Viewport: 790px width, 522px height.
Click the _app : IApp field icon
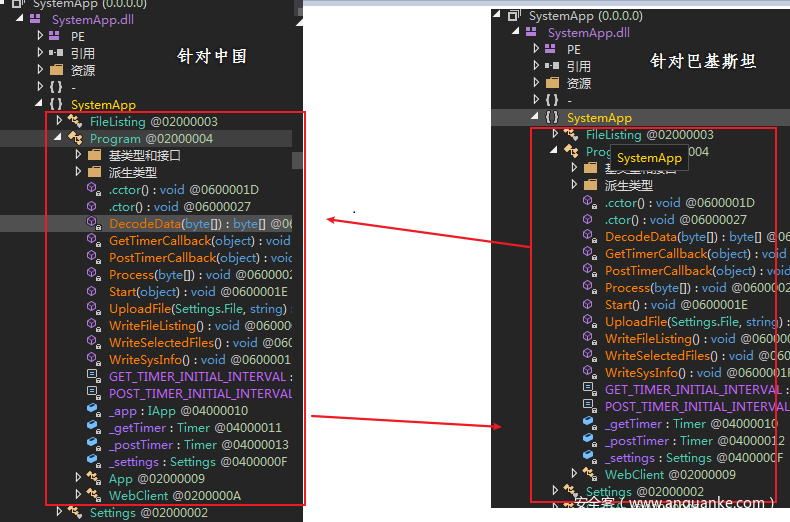[x=93, y=411]
